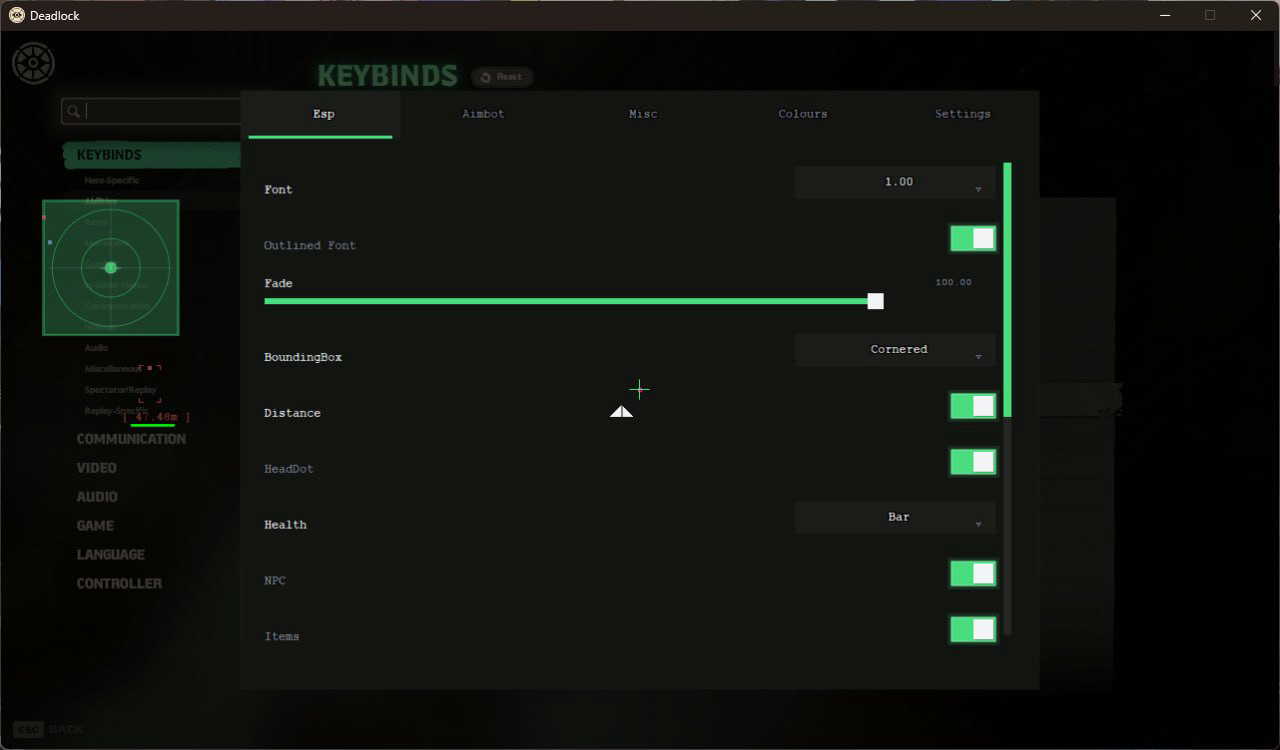1280x750 pixels.
Task: Click the 47.46m distance readout
Action: (x=156, y=417)
